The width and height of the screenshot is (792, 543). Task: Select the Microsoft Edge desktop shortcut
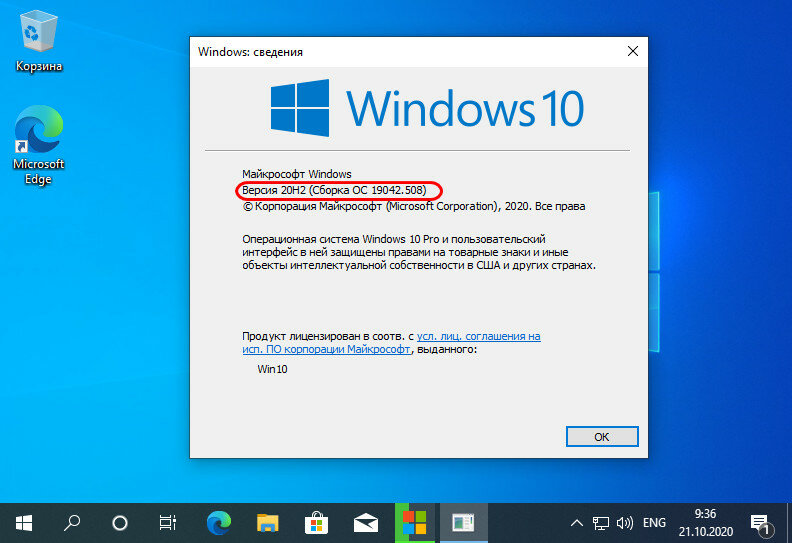tap(38, 145)
